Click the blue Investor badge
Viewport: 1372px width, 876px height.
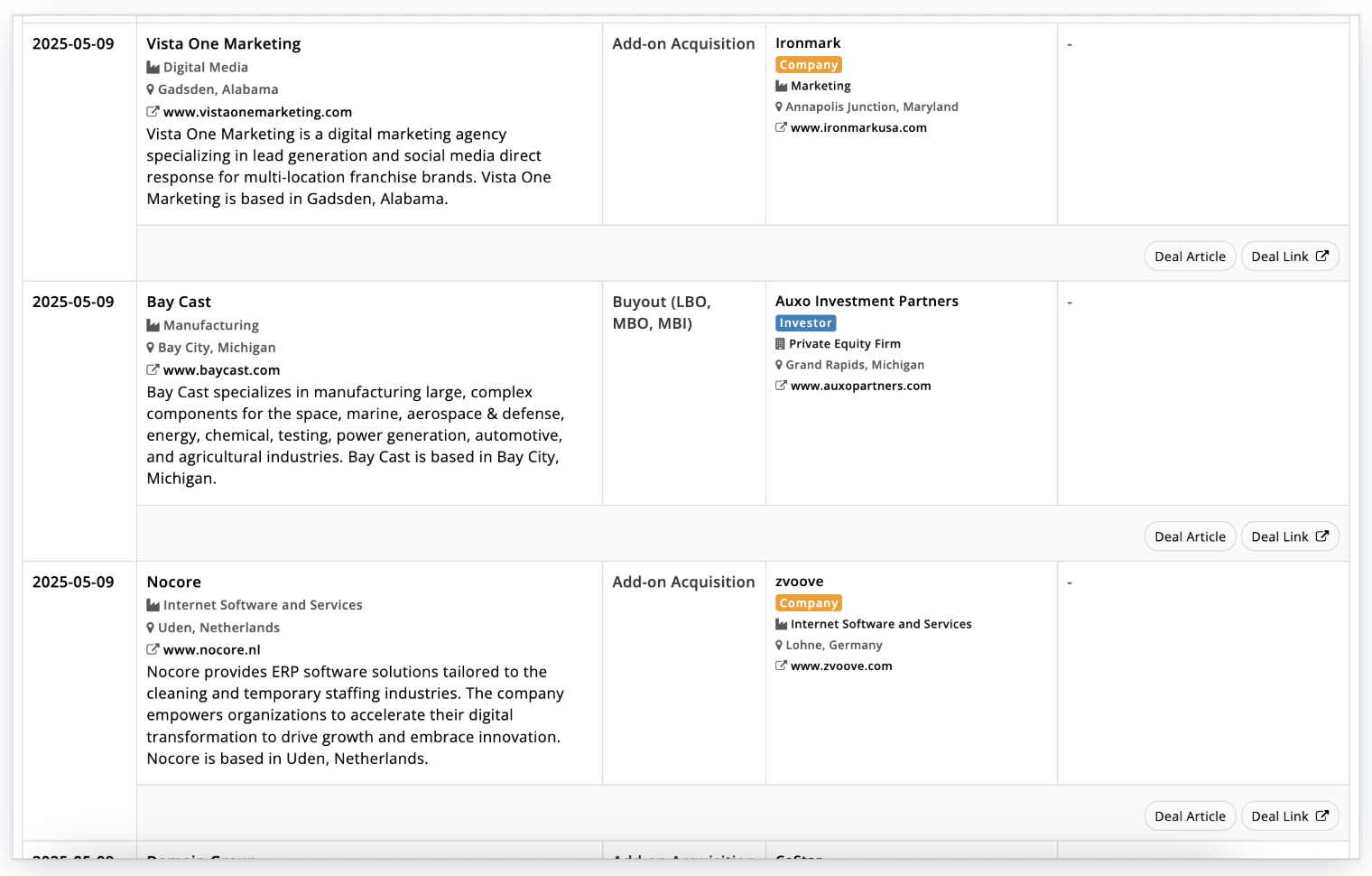click(805, 323)
